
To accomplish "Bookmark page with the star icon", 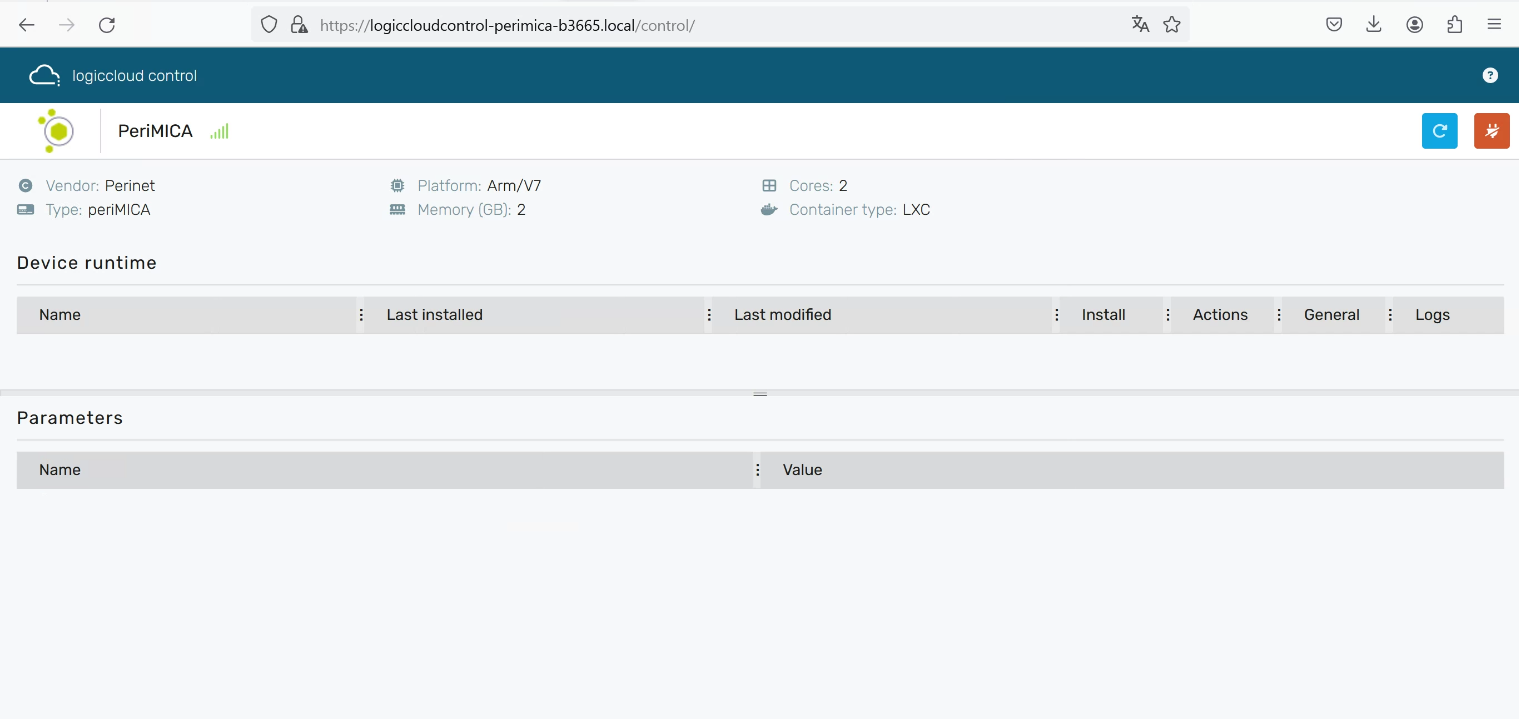I will (1172, 25).
